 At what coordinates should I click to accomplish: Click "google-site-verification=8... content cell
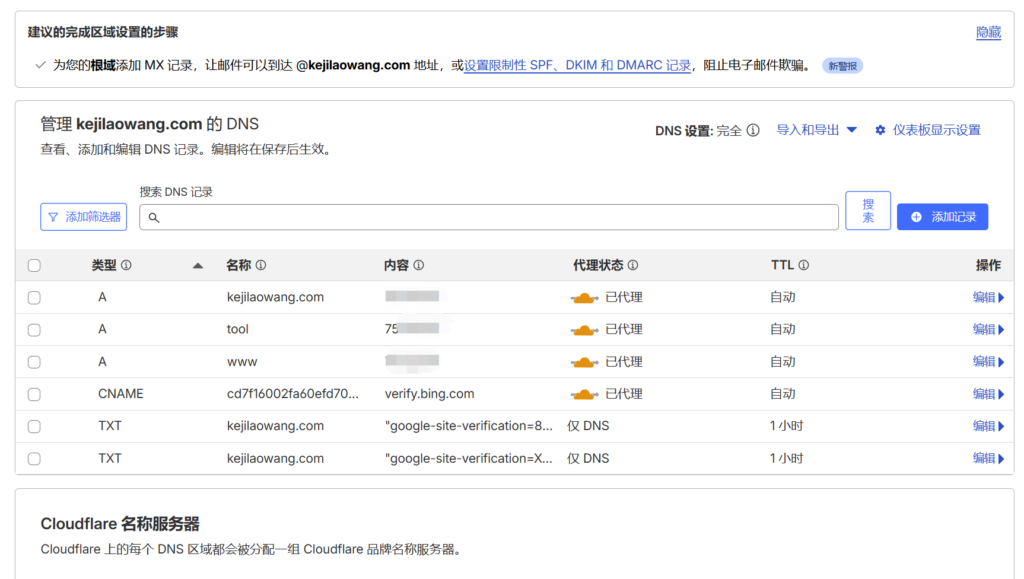coord(469,426)
